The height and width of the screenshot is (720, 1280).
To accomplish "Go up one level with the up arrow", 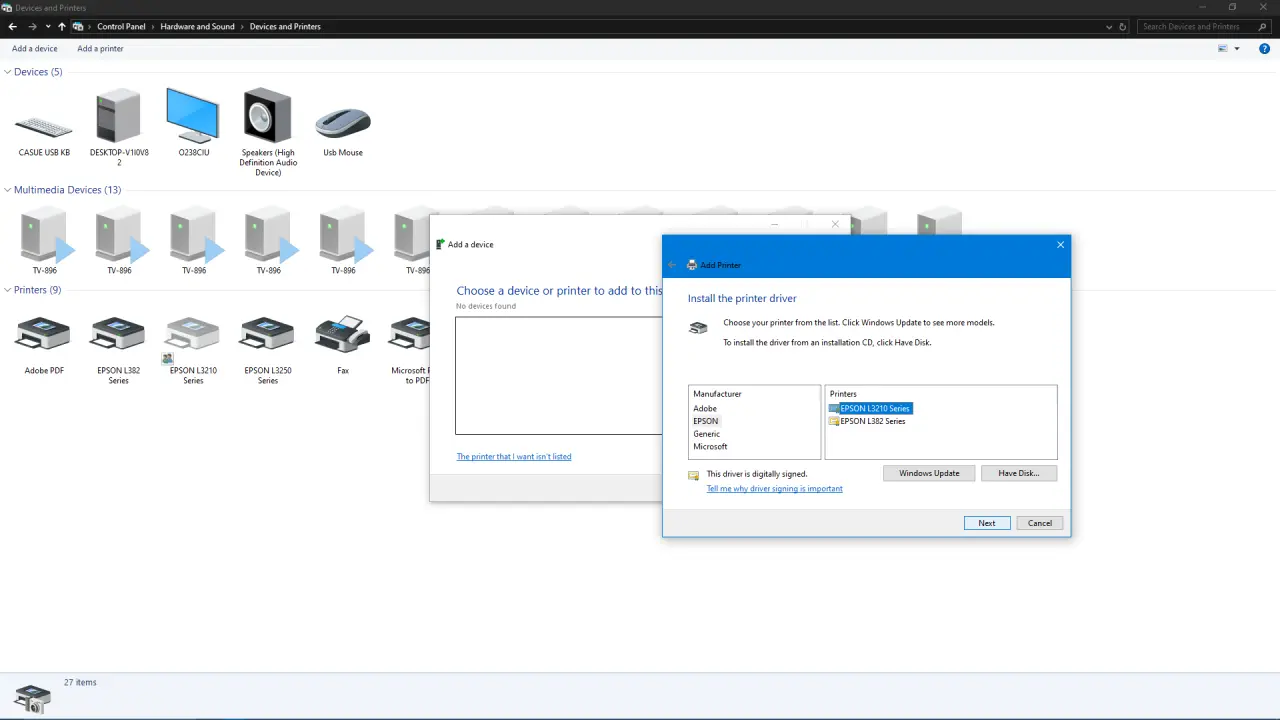I will (62, 27).
